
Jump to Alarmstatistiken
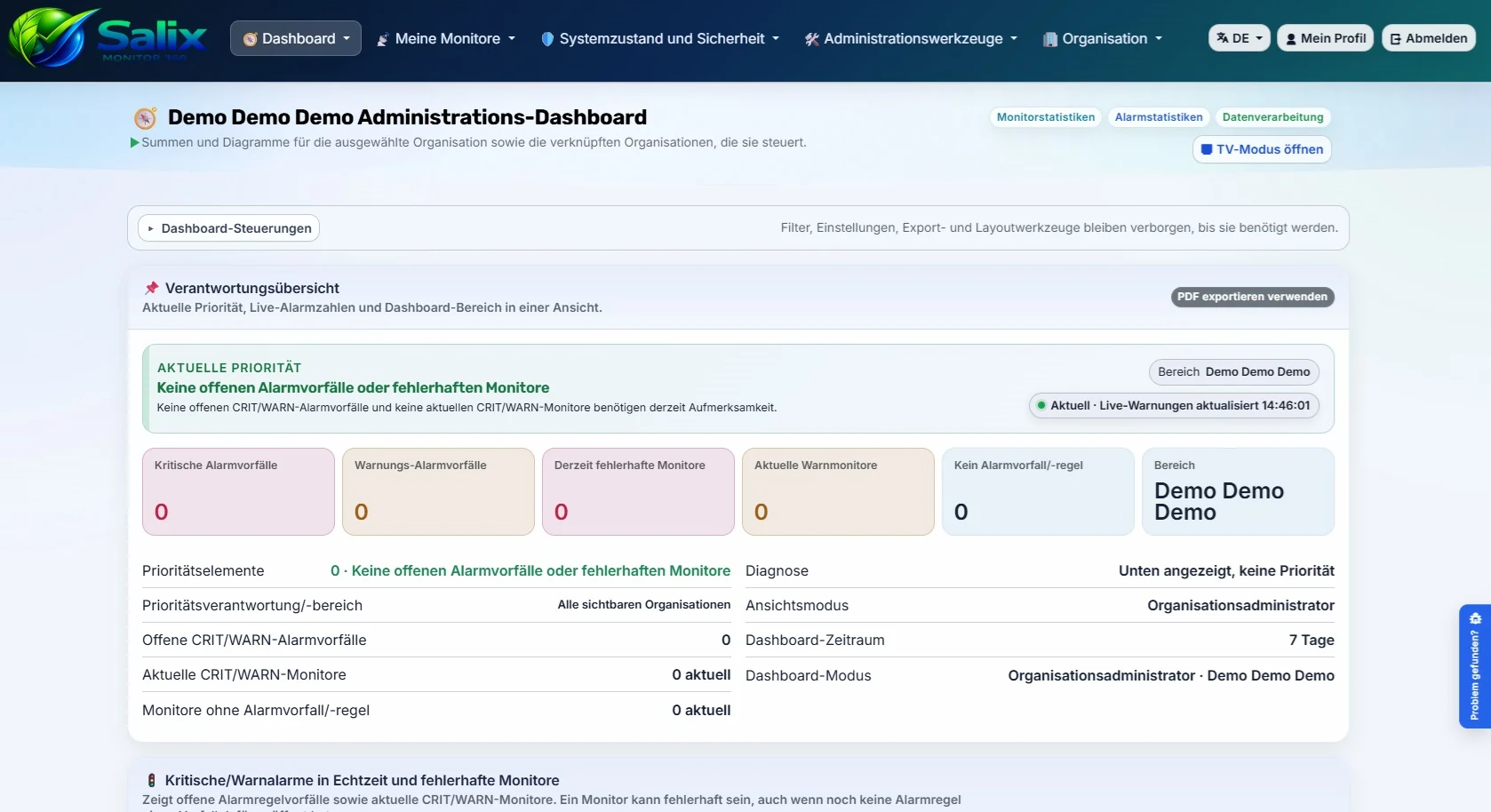point(1159,117)
